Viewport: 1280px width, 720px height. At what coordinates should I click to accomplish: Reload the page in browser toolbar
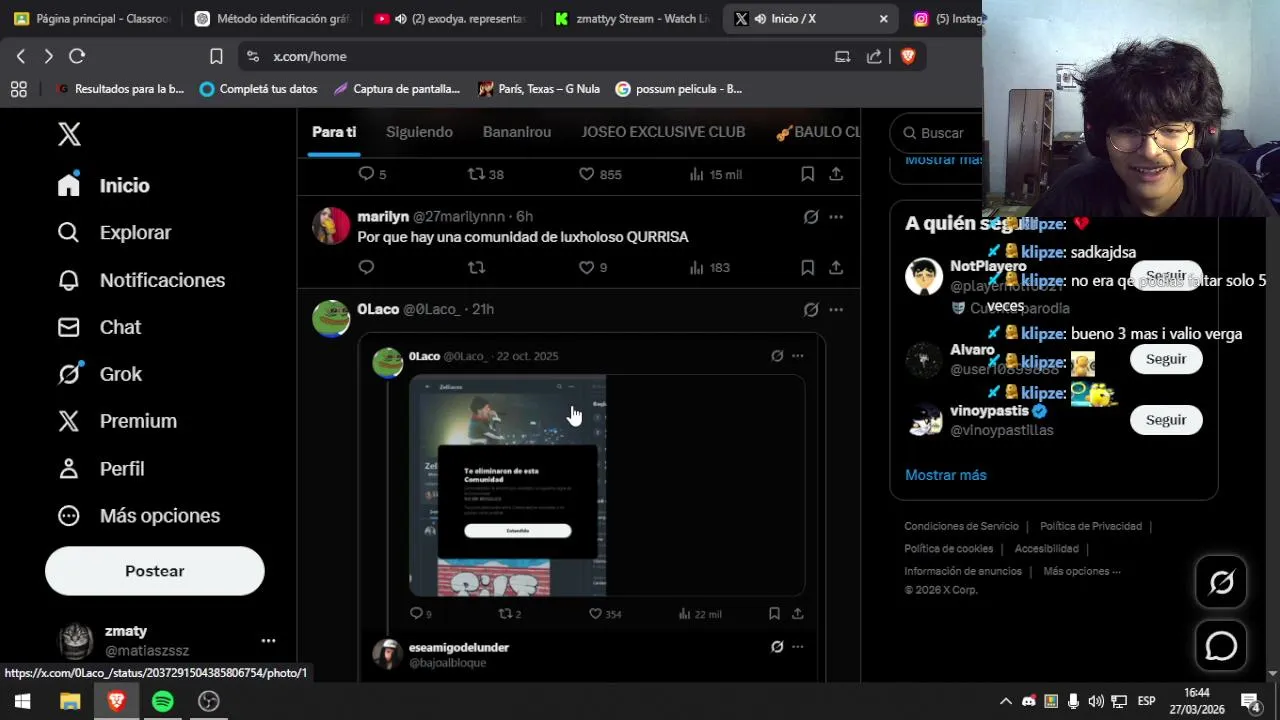77,57
